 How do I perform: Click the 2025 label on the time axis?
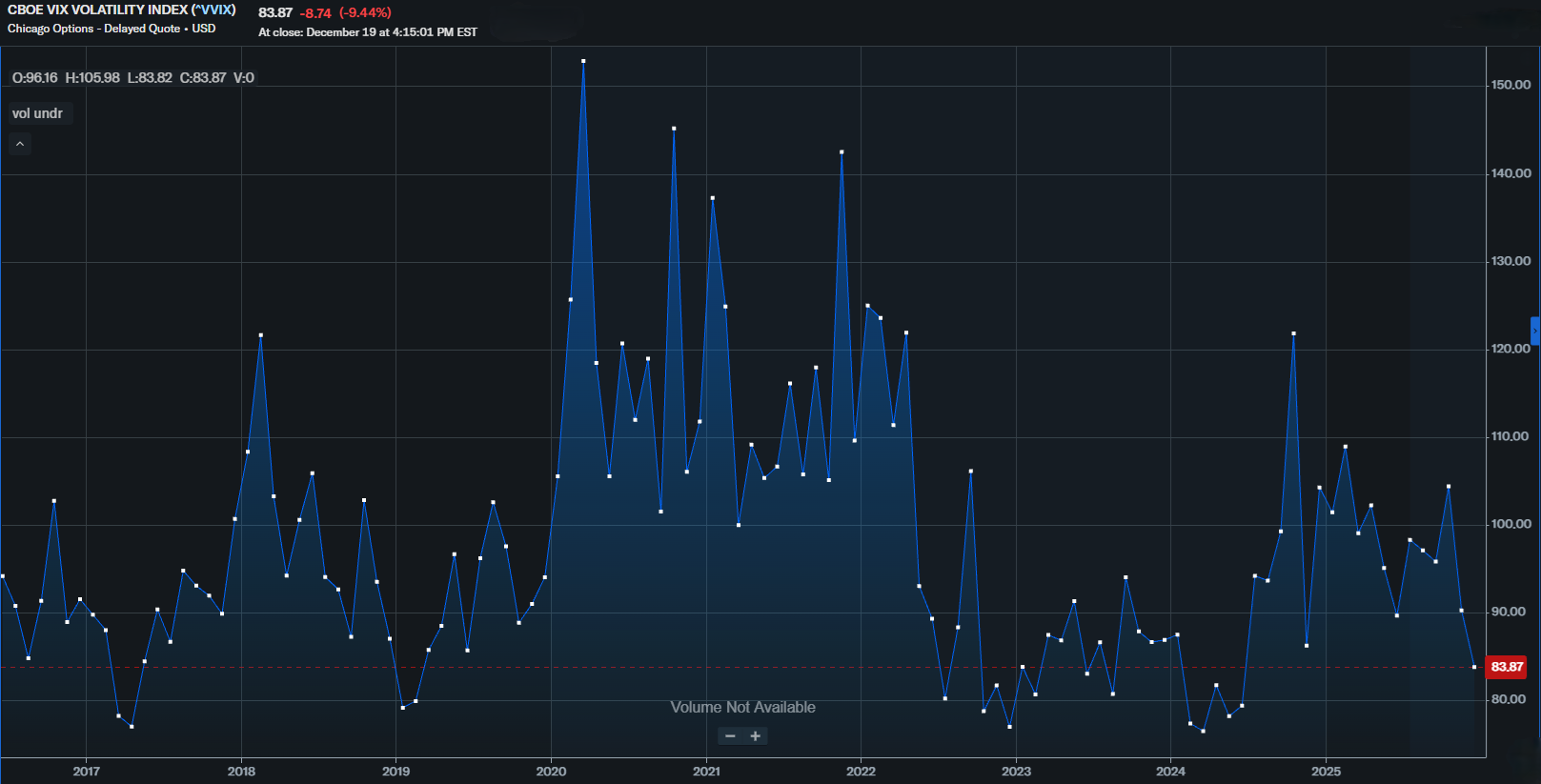click(1326, 772)
